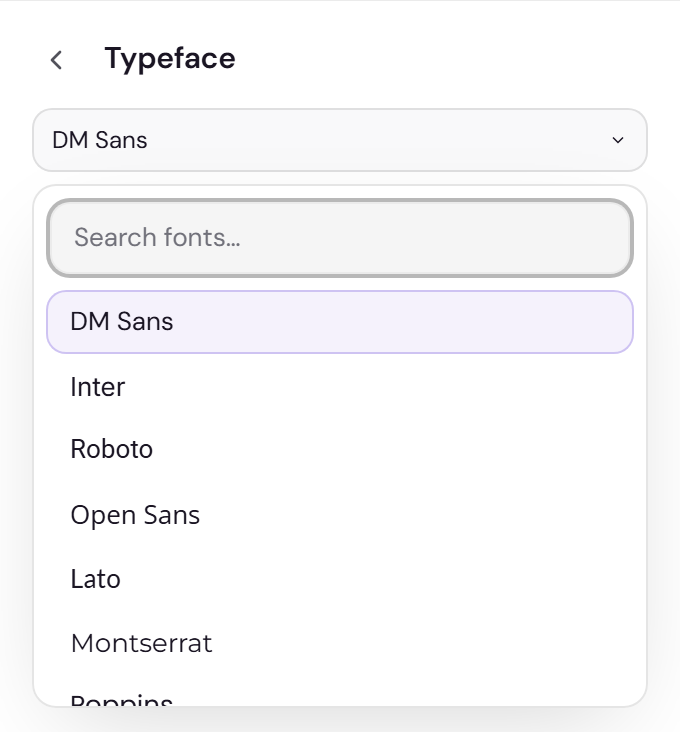Open the DM Sans typeface dropdown
Image resolution: width=680 pixels, height=732 pixels.
click(x=340, y=140)
